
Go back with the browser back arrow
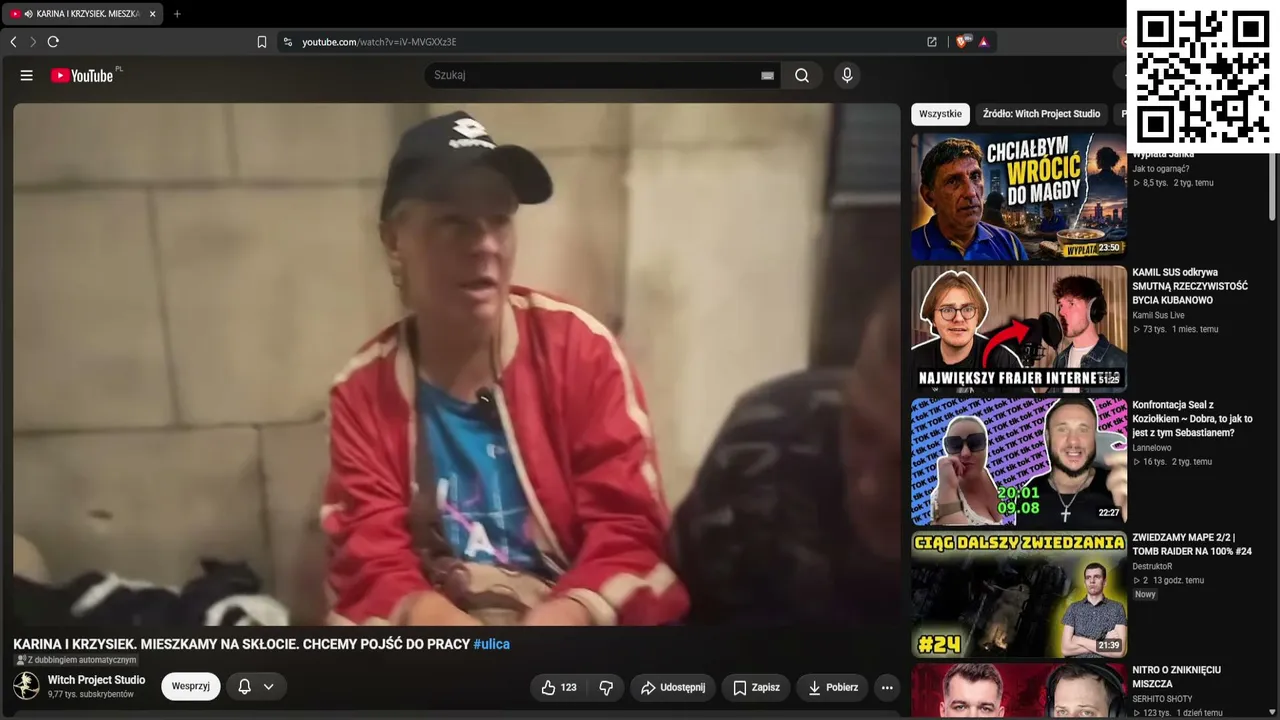point(13,42)
